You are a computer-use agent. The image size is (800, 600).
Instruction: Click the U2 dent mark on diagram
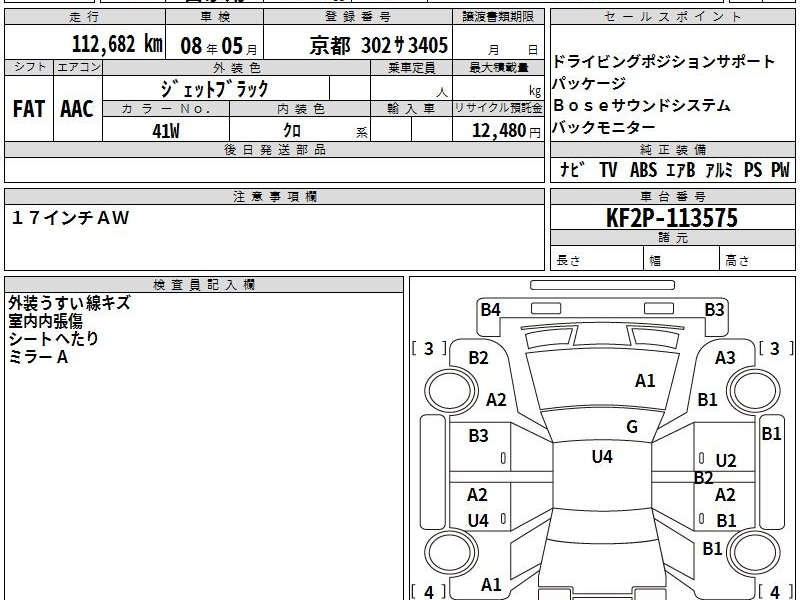pos(726,461)
